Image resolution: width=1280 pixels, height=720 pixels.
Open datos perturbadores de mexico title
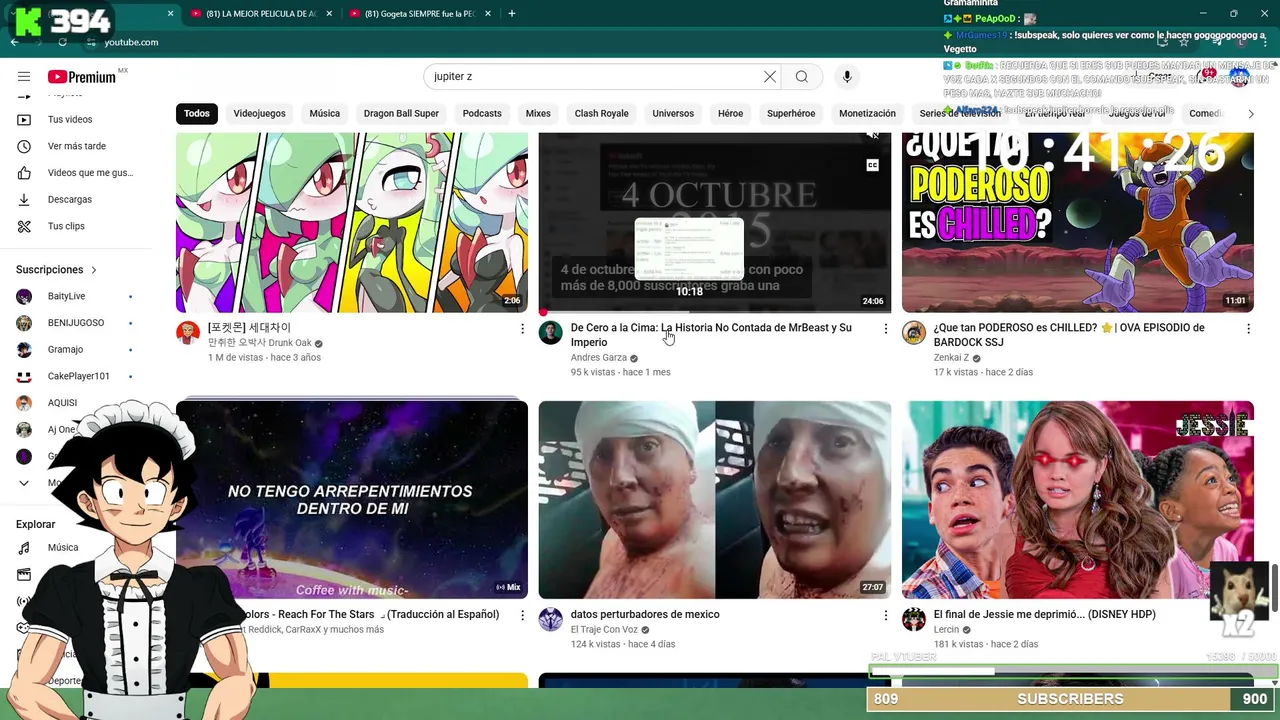point(645,615)
